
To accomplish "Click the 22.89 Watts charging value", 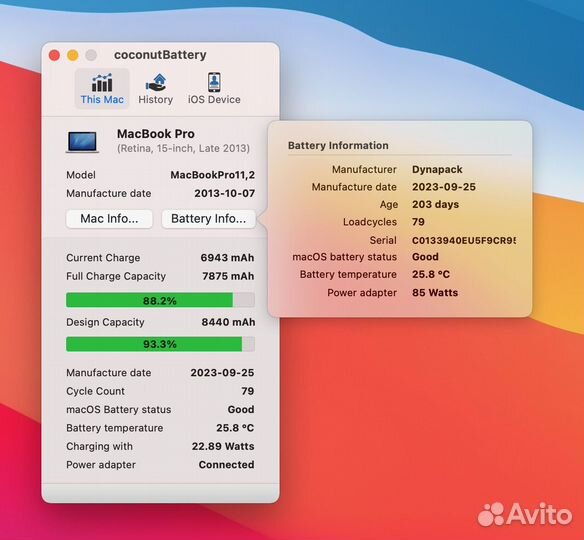I will [223, 446].
